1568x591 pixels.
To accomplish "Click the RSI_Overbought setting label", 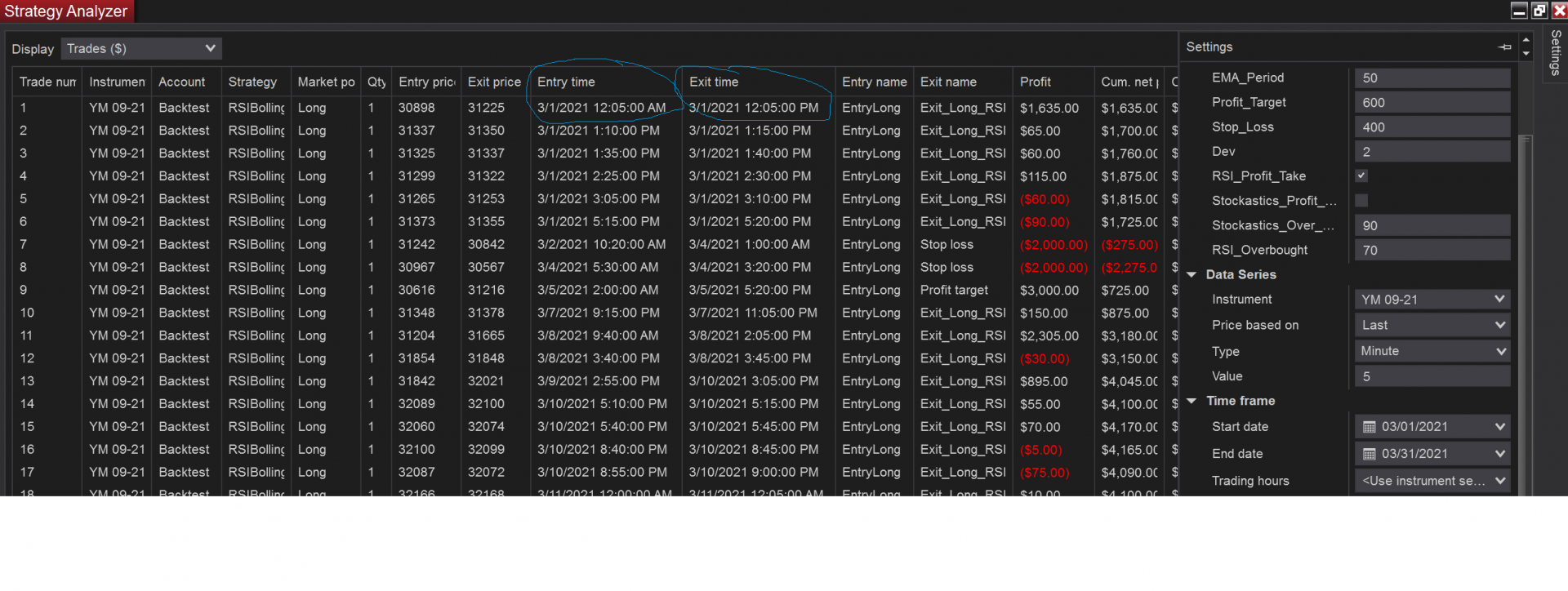I will pos(1259,251).
